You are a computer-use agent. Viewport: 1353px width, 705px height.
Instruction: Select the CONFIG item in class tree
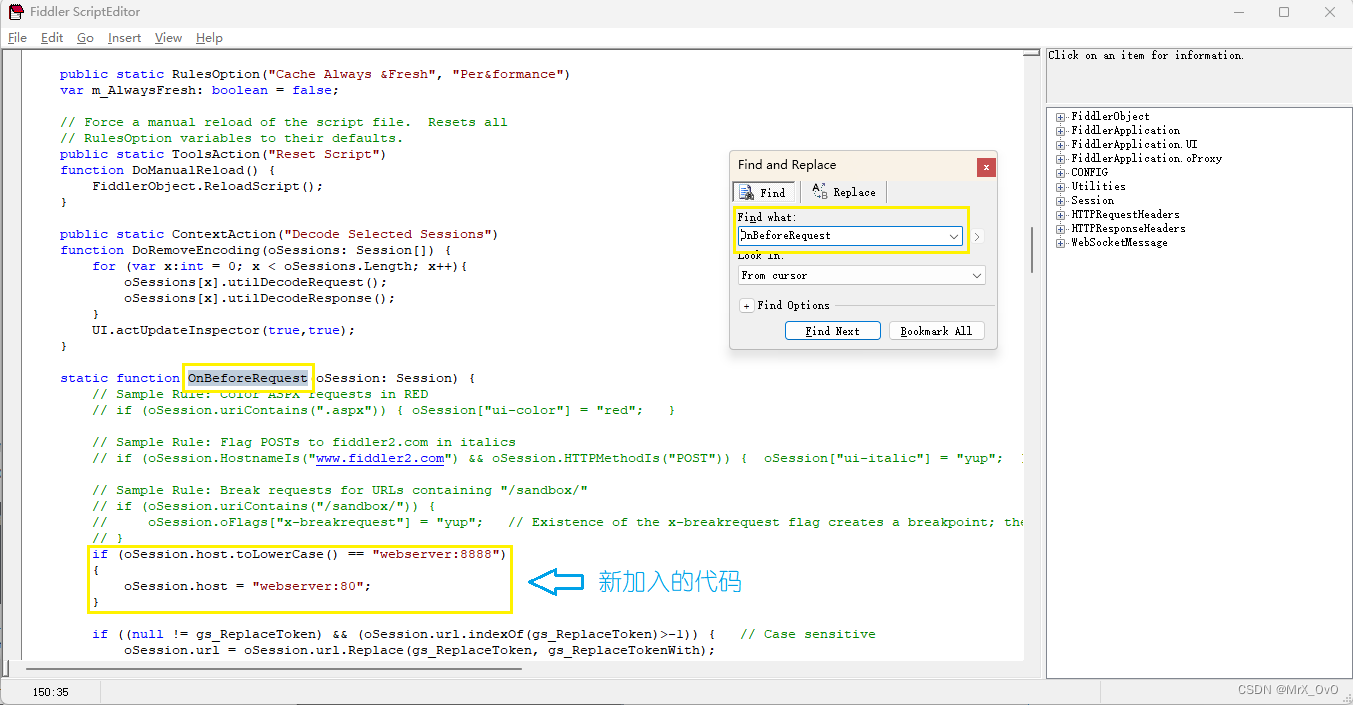click(1089, 173)
